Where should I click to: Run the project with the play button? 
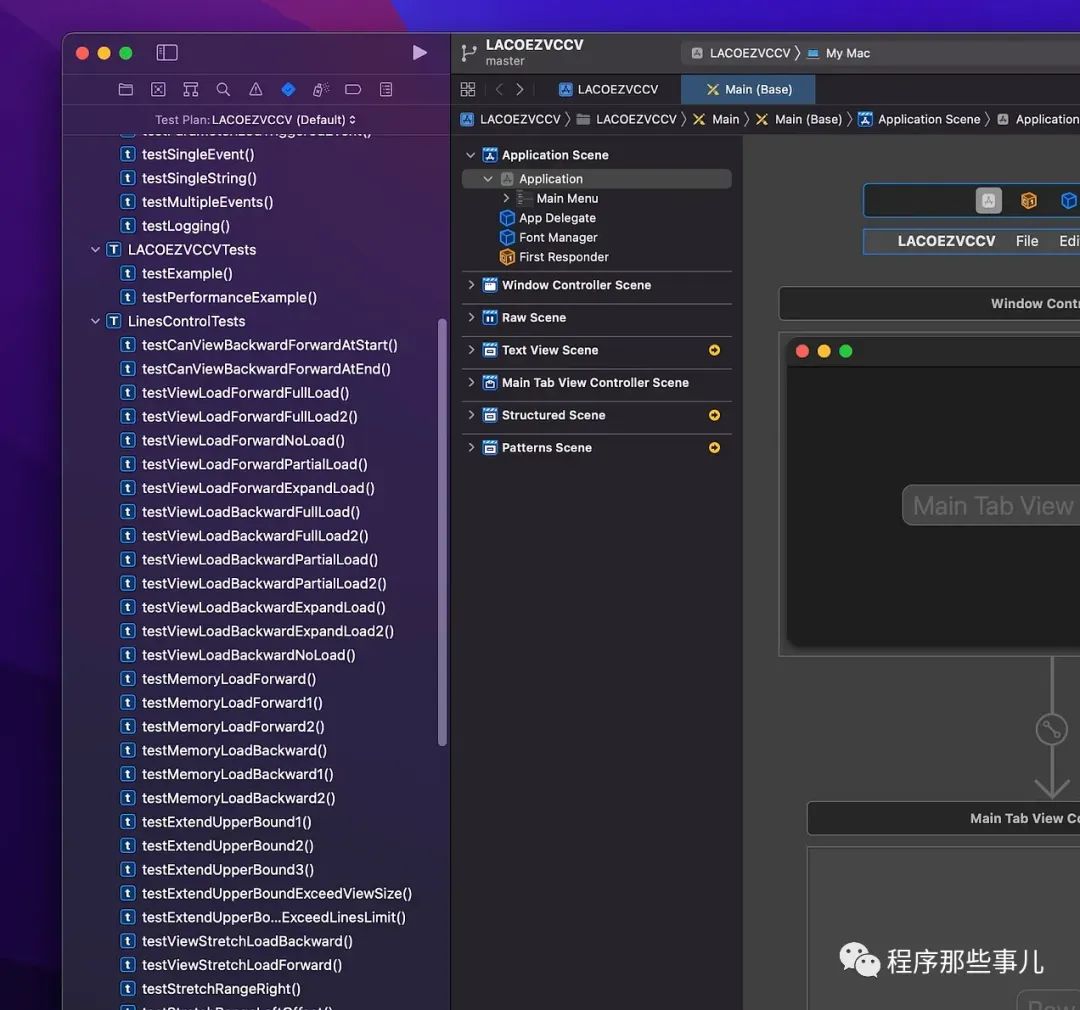tap(419, 52)
